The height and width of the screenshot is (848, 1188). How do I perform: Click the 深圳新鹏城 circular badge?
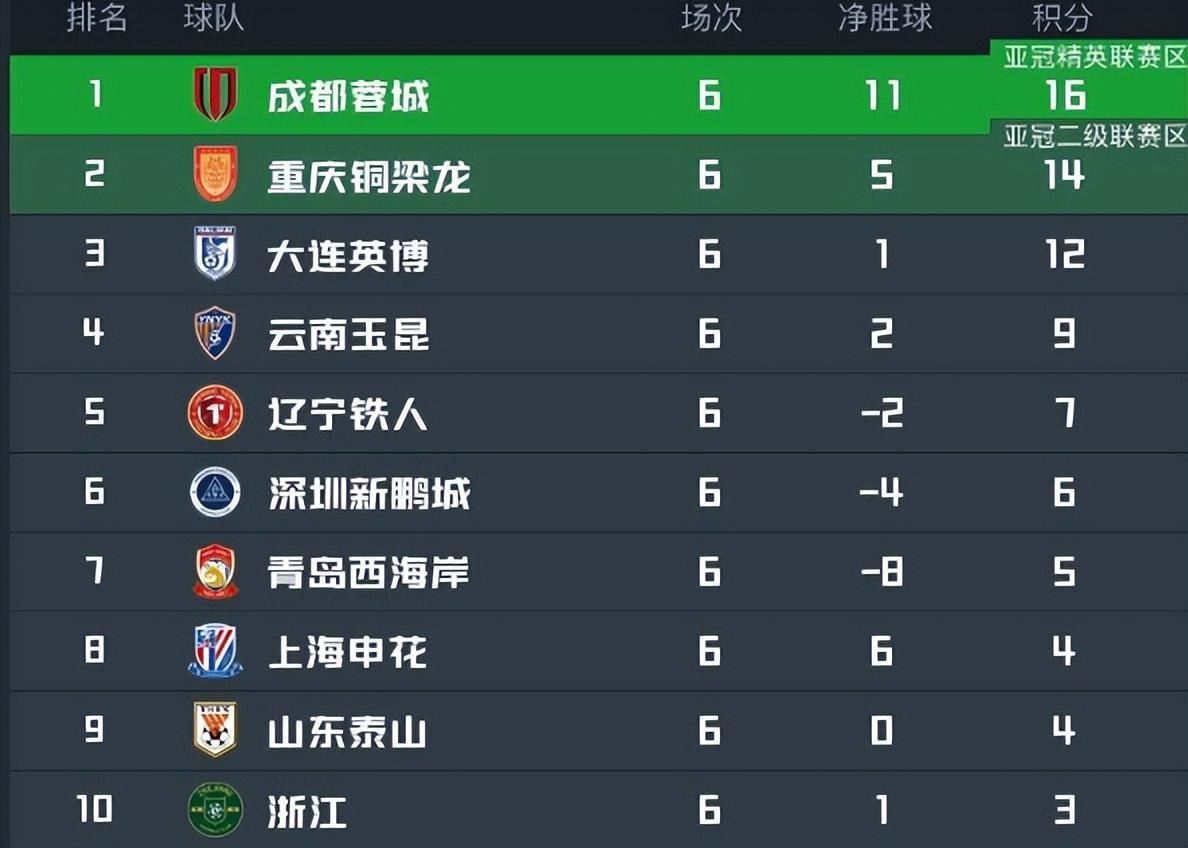click(x=215, y=492)
